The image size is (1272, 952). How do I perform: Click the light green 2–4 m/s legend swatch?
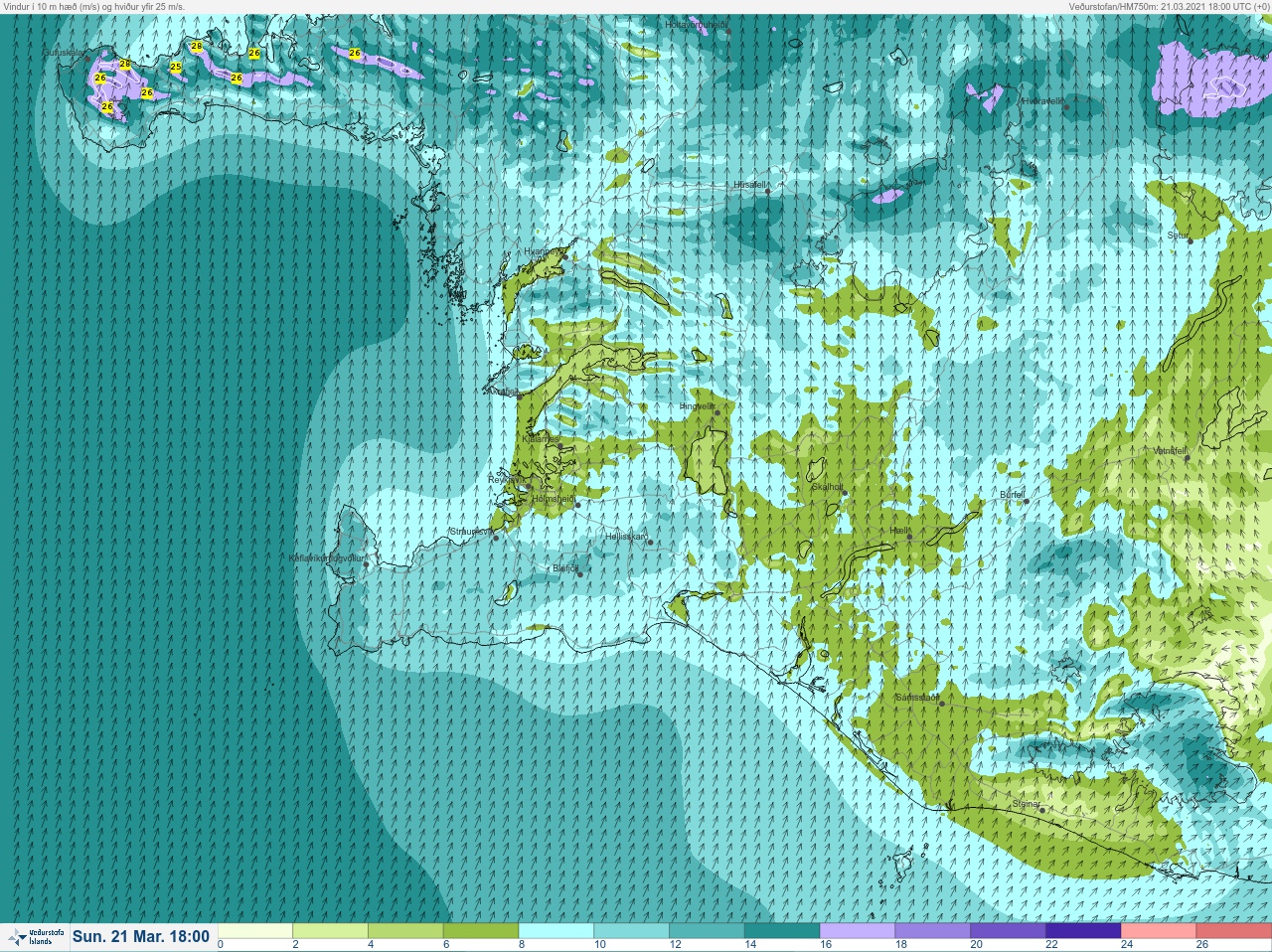(x=331, y=931)
